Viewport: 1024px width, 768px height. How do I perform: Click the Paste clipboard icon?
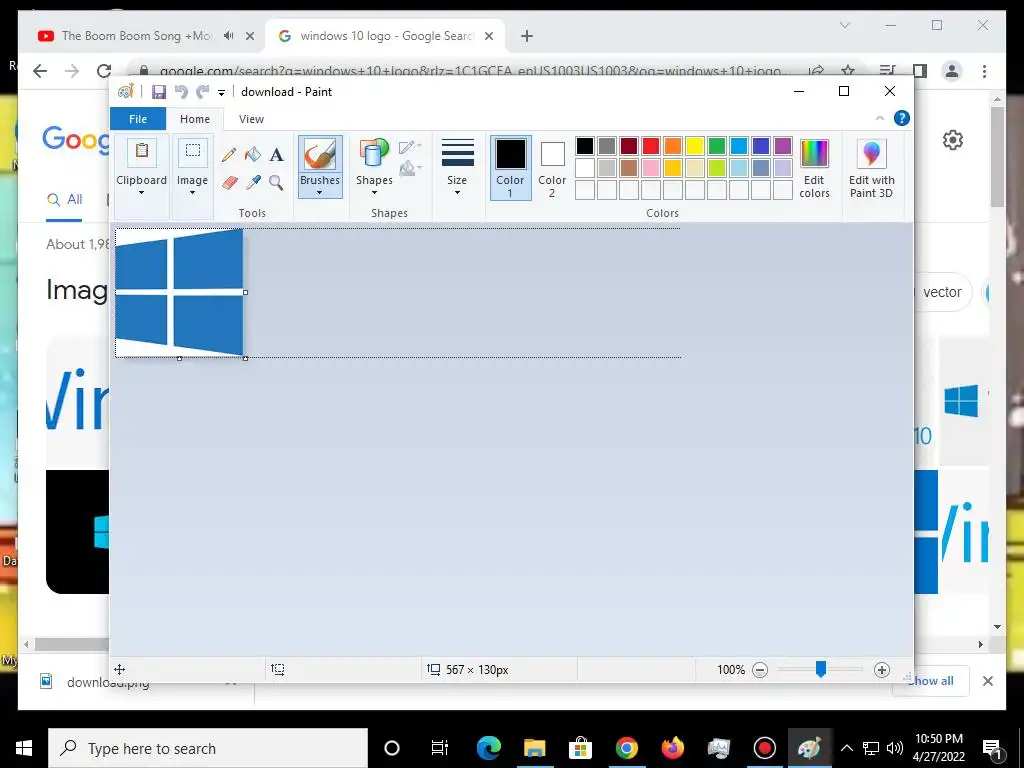(142, 154)
